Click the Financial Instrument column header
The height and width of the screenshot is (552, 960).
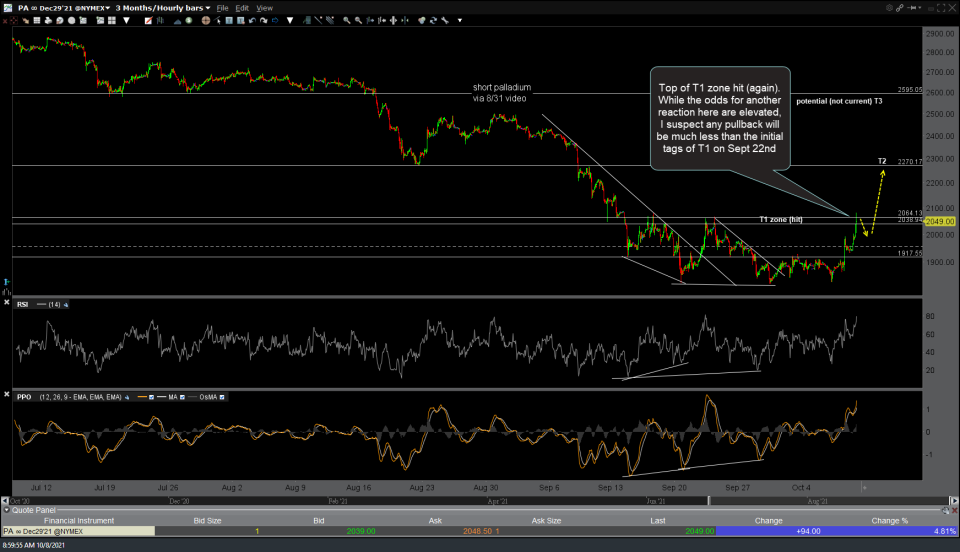click(x=77, y=520)
